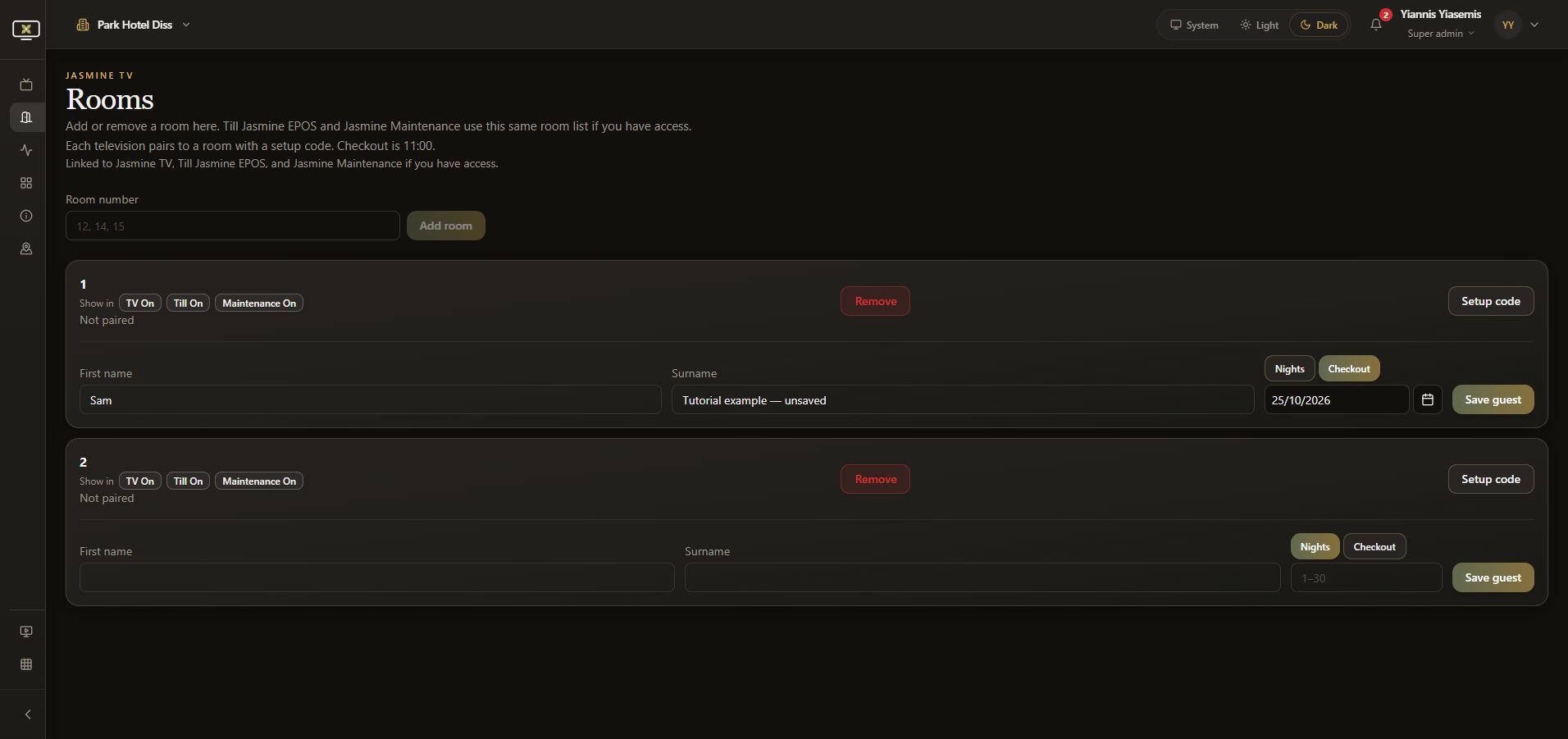Show the Setup code for room 2
Screen dimensions: 1568x739
point(1491,479)
